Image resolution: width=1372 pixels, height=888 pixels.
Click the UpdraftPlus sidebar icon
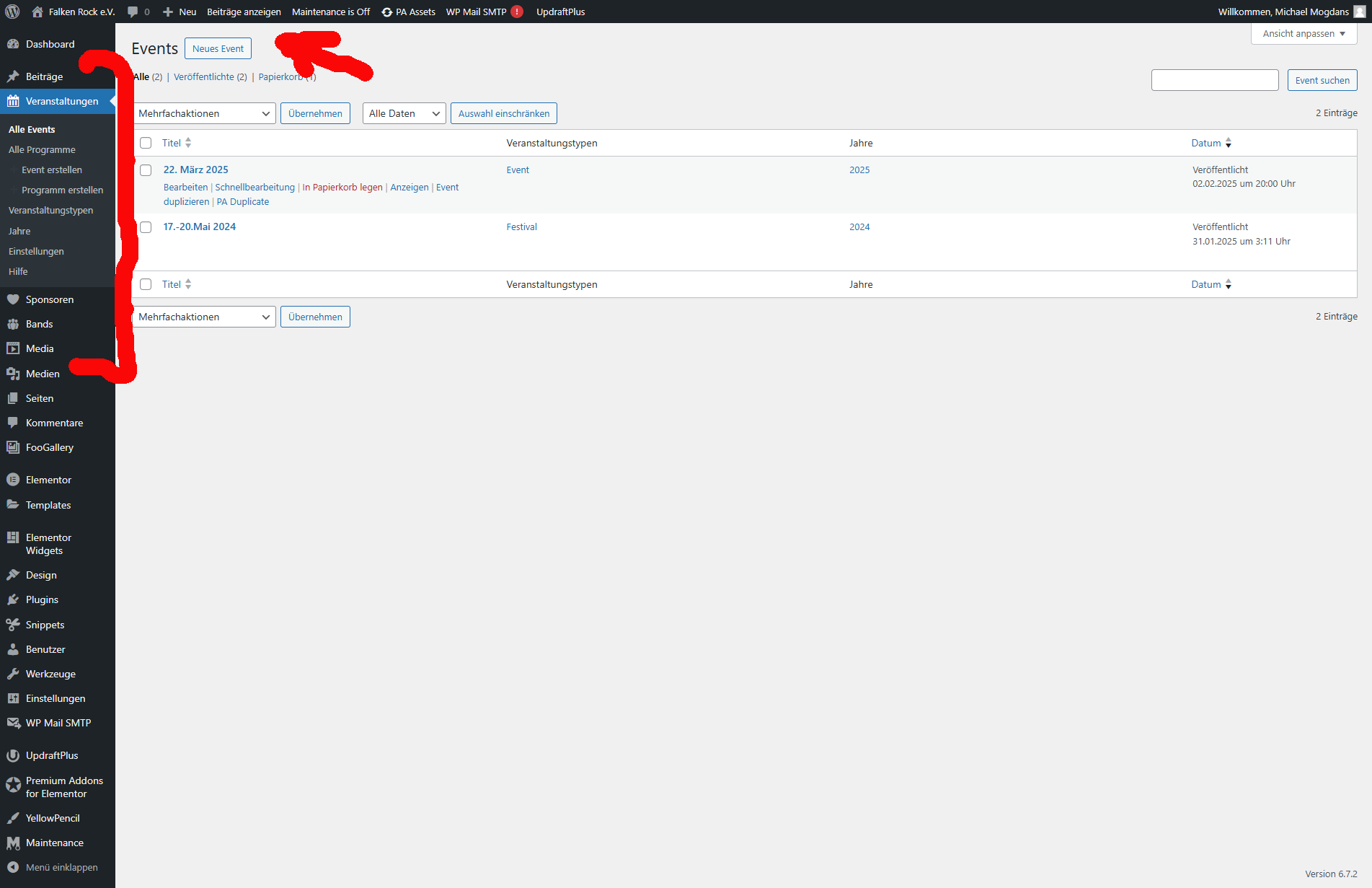click(x=13, y=755)
